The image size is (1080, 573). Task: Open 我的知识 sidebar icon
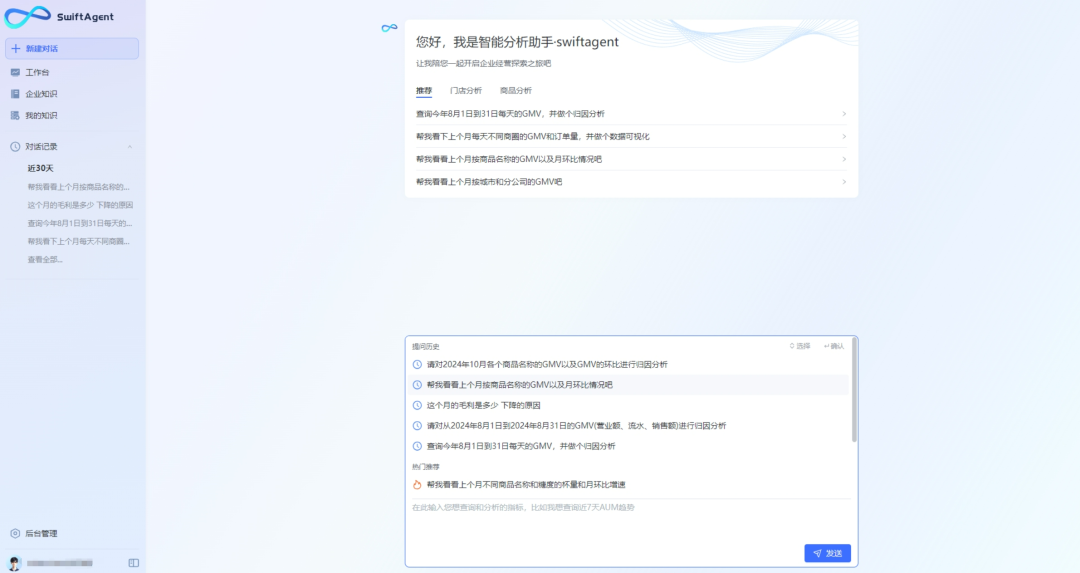[15, 115]
